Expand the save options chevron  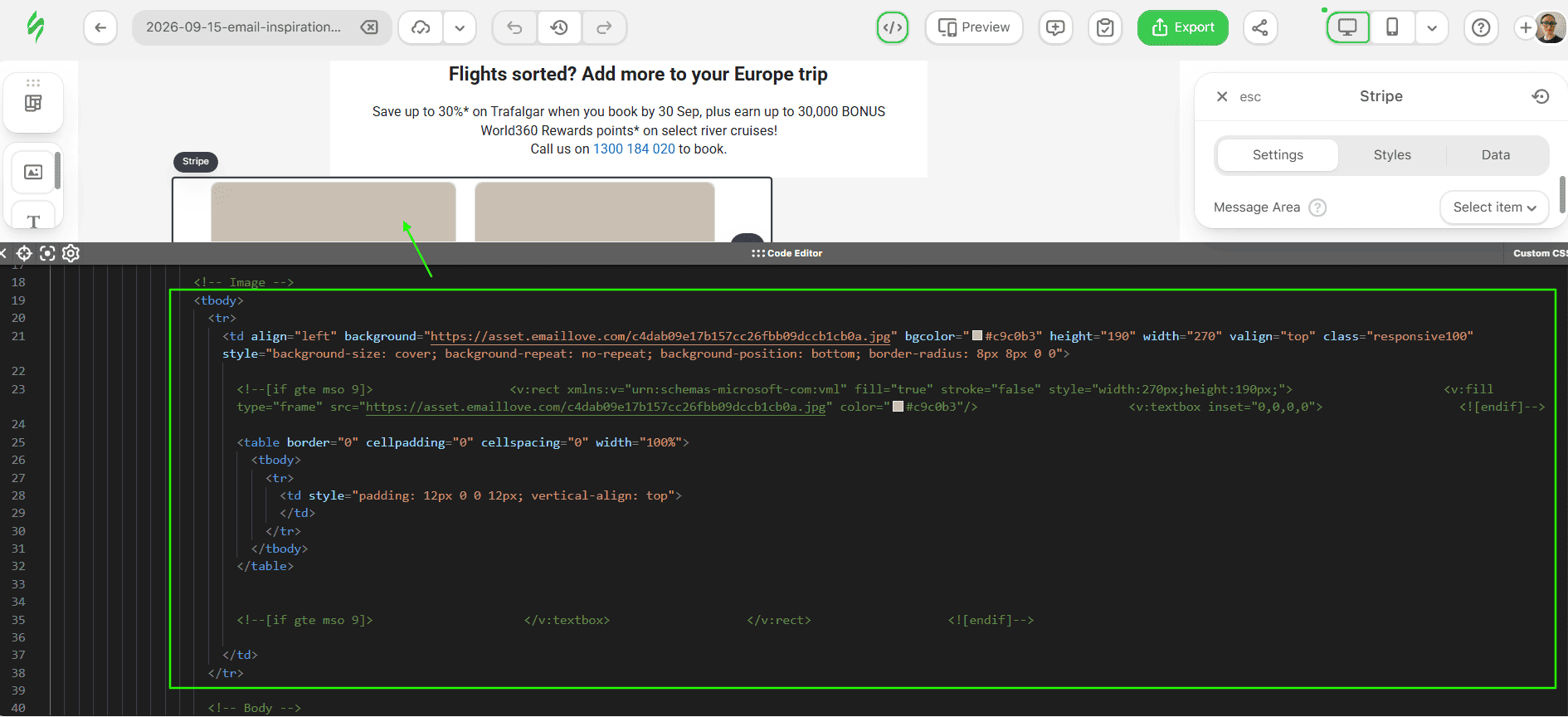tap(460, 27)
